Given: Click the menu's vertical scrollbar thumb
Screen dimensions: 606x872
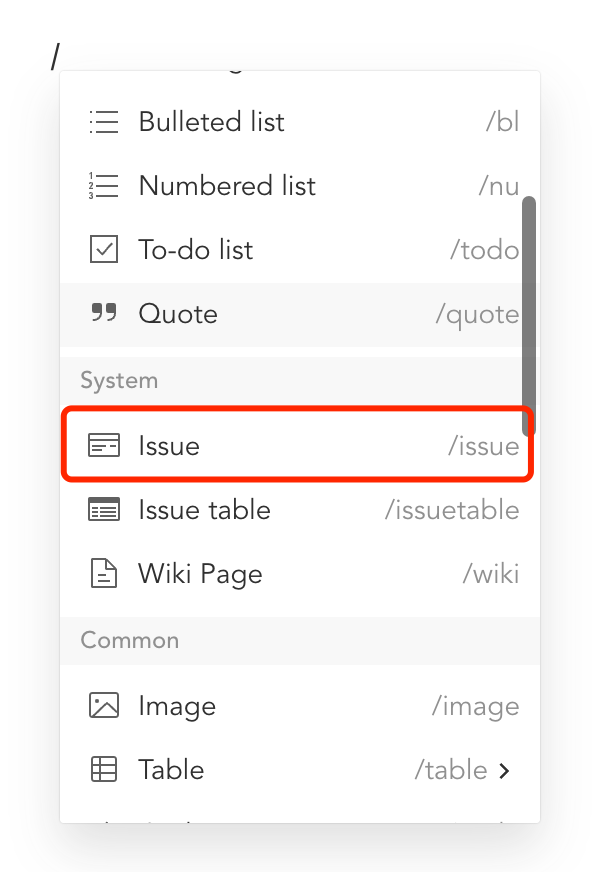Looking at the screenshot, I should point(529,316).
